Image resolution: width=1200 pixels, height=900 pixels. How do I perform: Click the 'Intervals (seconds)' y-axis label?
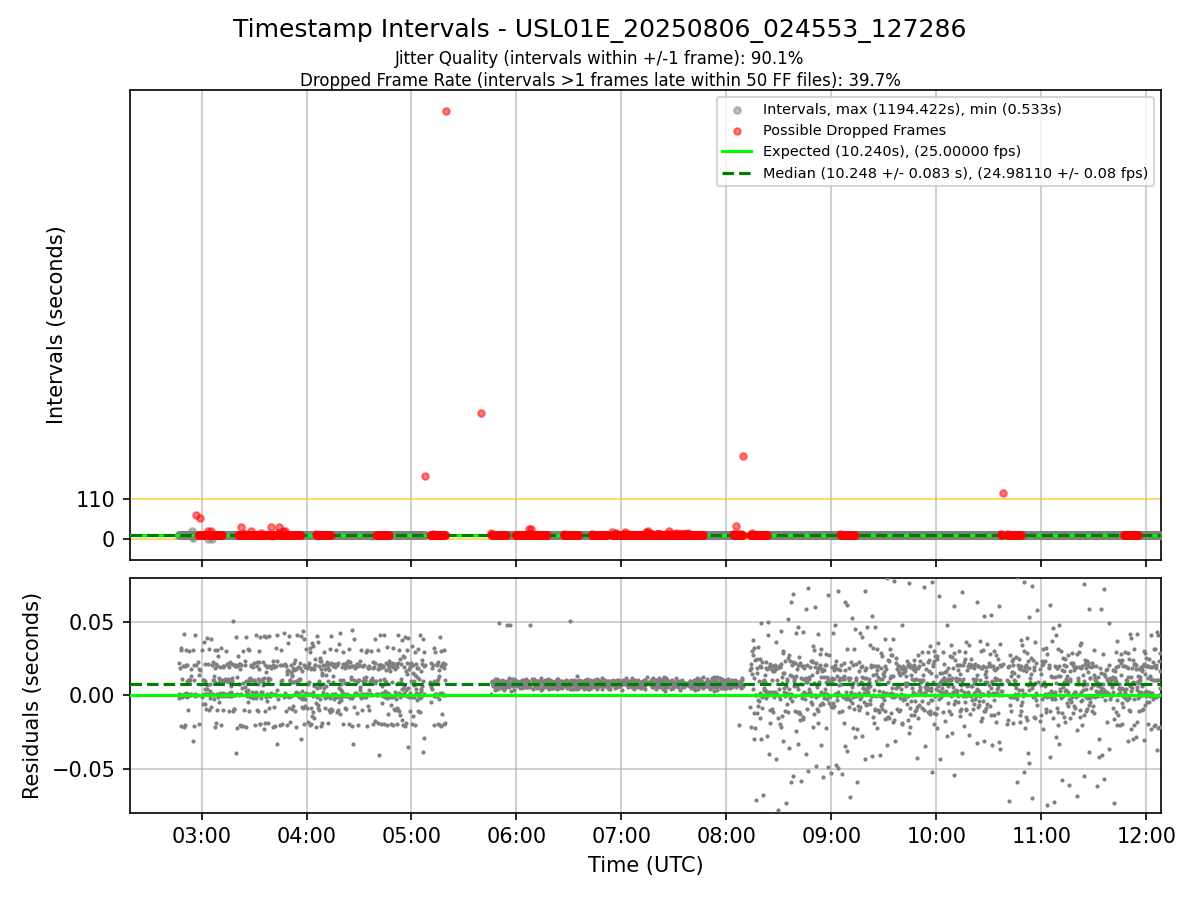point(56,325)
